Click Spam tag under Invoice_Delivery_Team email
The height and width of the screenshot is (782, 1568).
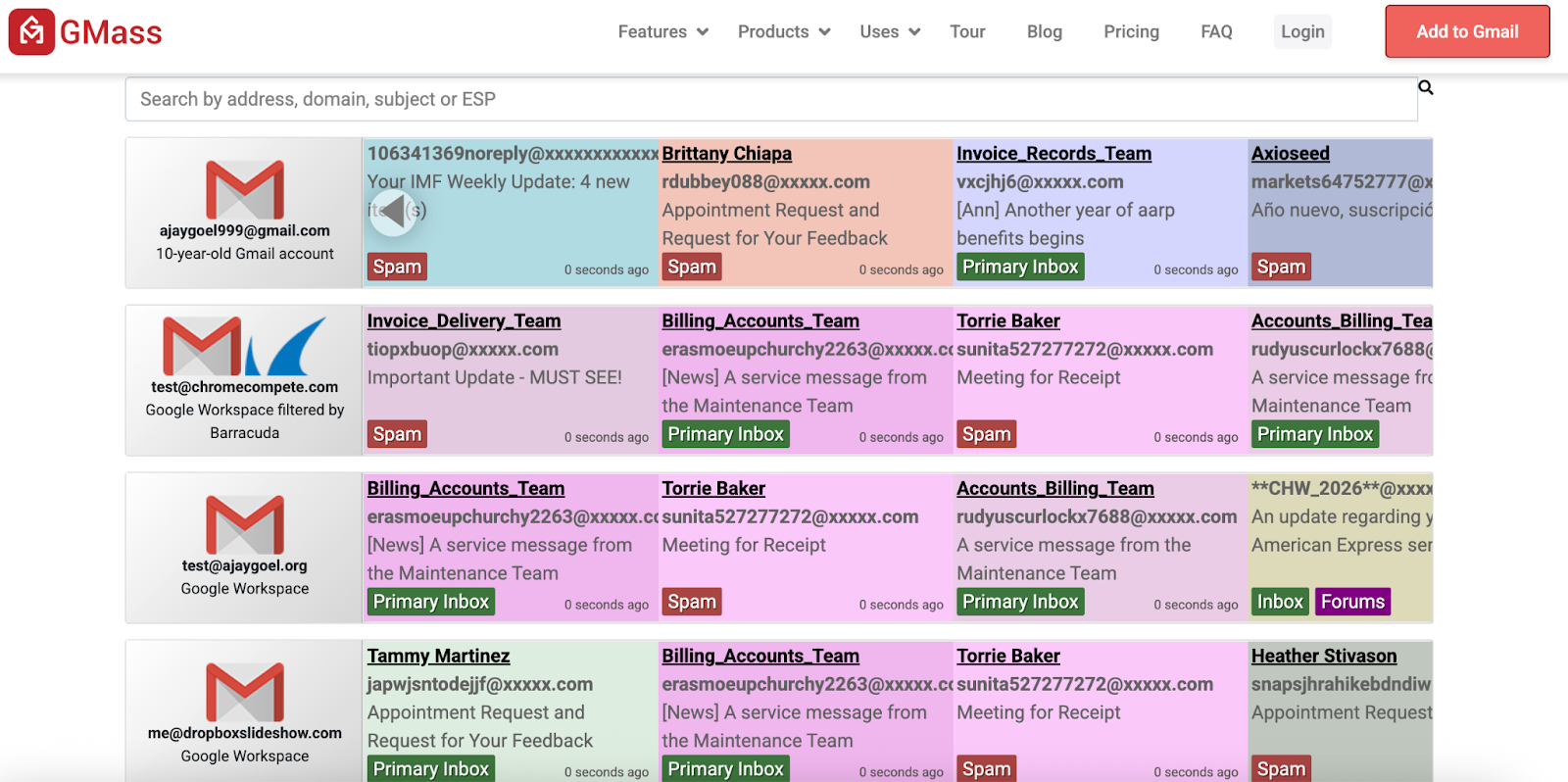(397, 434)
